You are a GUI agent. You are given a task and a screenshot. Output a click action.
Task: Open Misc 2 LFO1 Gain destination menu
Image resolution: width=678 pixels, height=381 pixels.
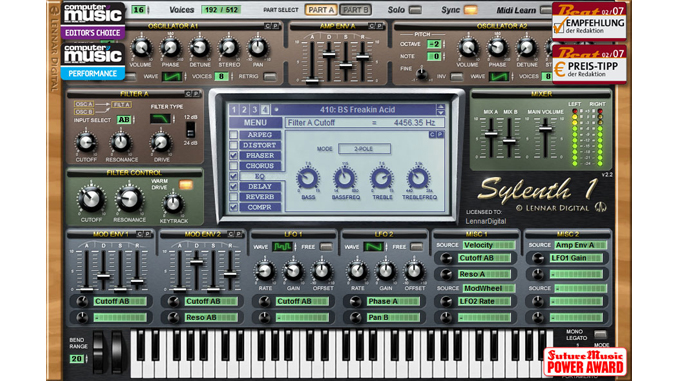tap(576, 258)
